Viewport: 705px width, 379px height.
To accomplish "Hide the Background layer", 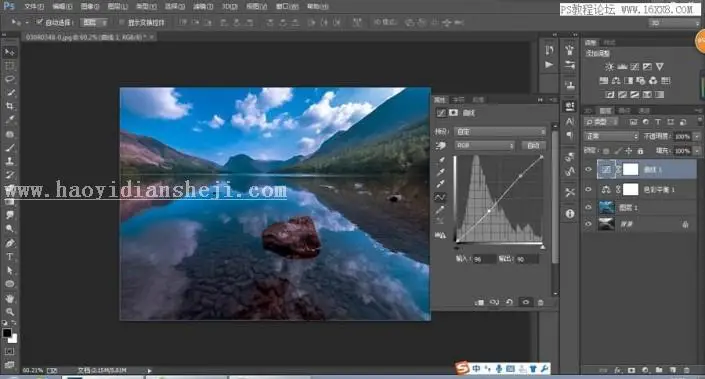I will point(589,223).
